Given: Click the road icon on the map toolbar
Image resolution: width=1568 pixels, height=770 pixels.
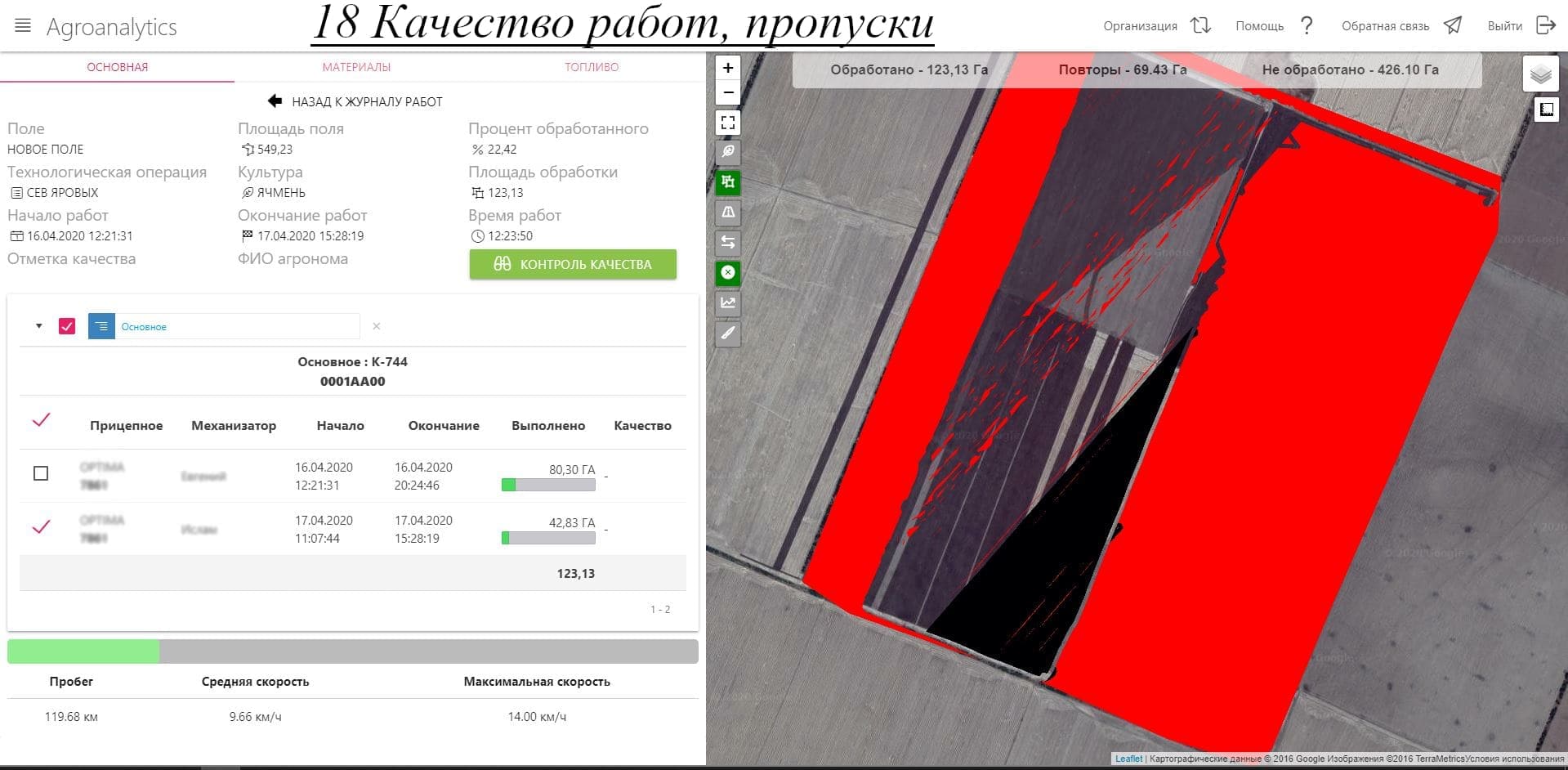Looking at the screenshot, I should (x=727, y=213).
